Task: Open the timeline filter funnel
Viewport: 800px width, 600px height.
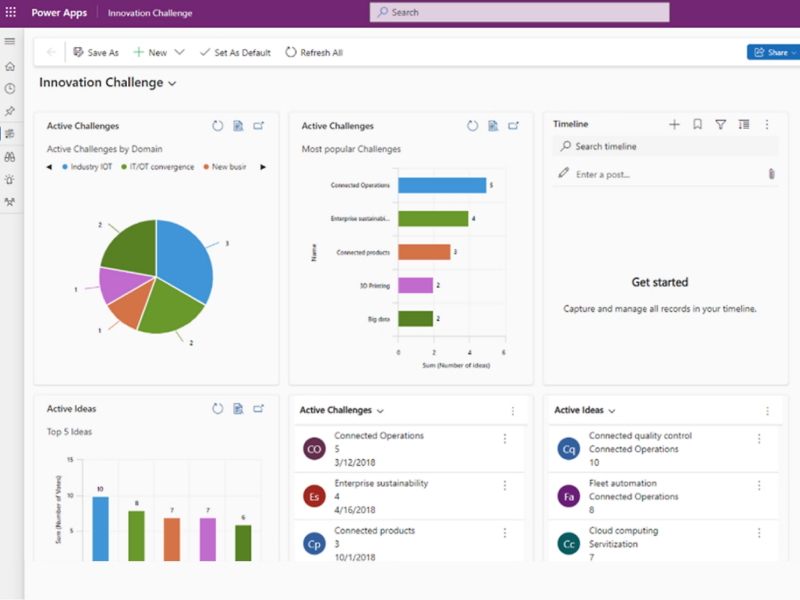Action: pyautogui.click(x=720, y=124)
